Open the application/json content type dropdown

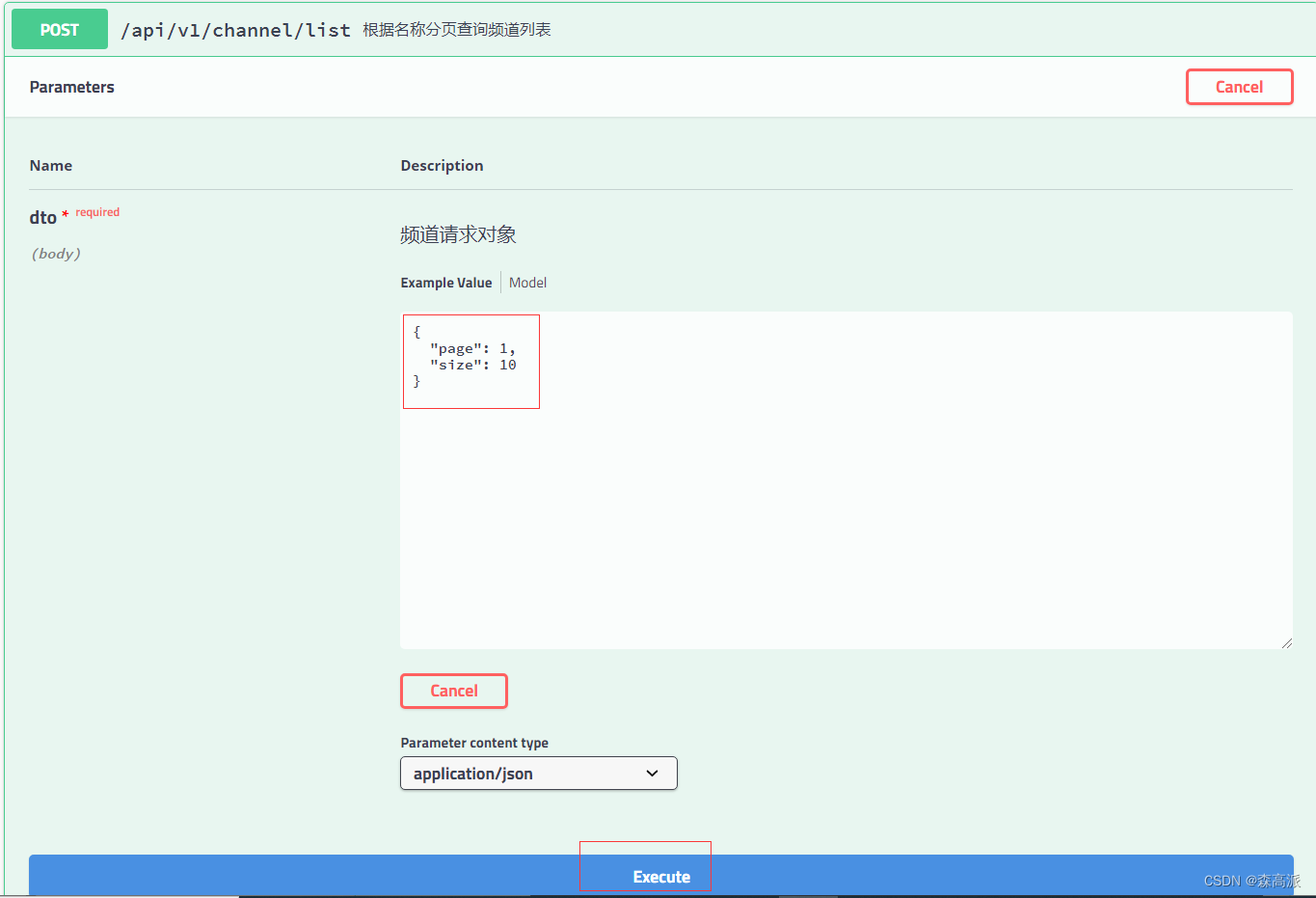point(539,774)
